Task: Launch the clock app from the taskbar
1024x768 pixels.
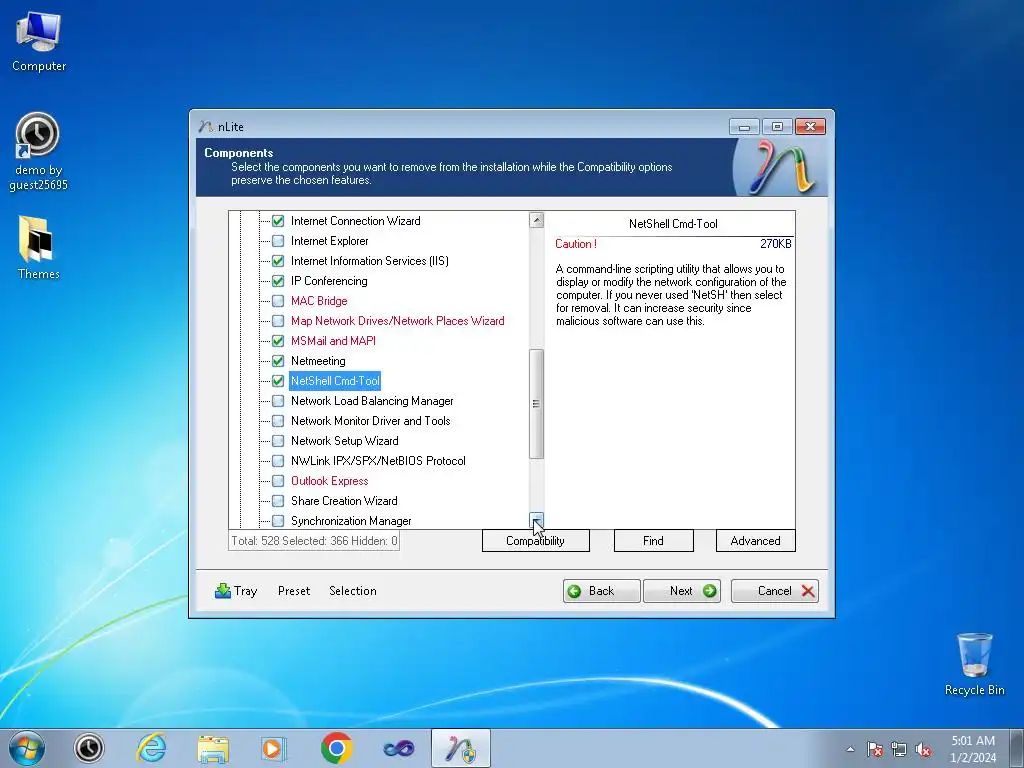Action: pos(89,748)
